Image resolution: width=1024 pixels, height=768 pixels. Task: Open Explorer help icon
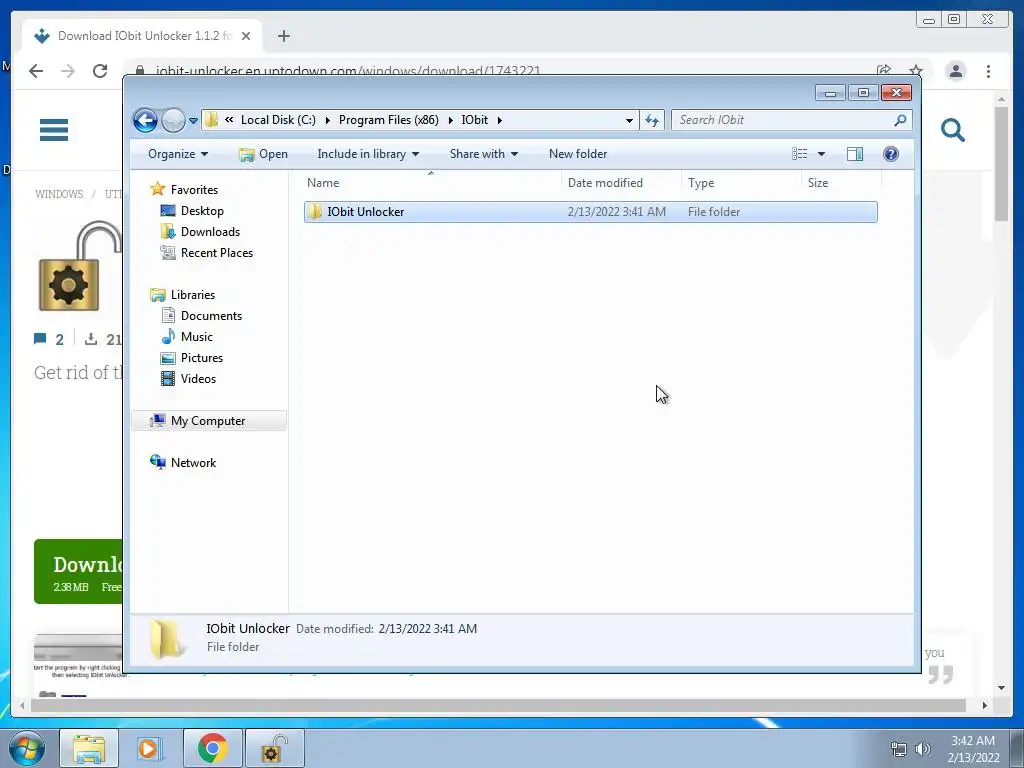891,154
